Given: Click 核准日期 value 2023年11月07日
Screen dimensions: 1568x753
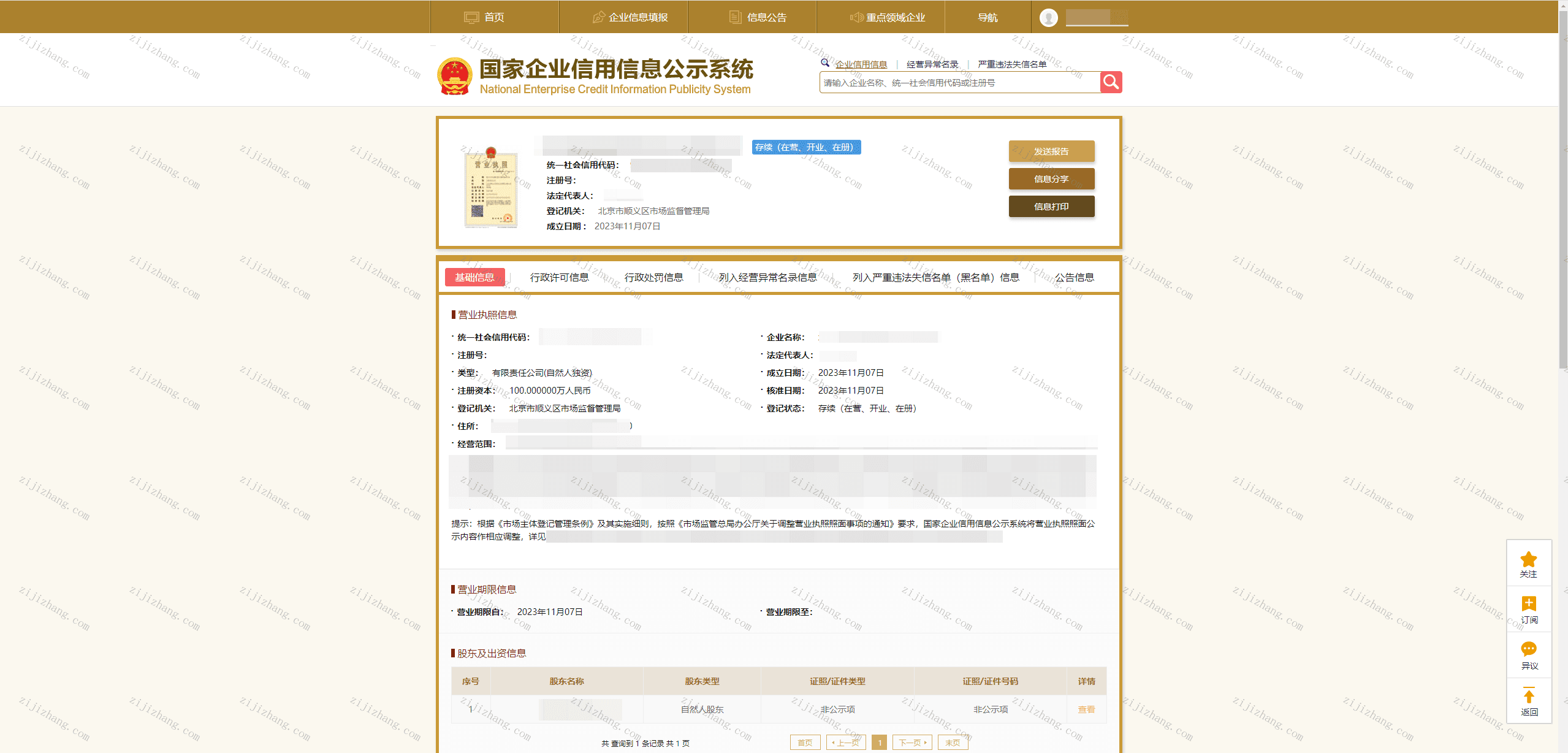Looking at the screenshot, I should [x=851, y=391].
